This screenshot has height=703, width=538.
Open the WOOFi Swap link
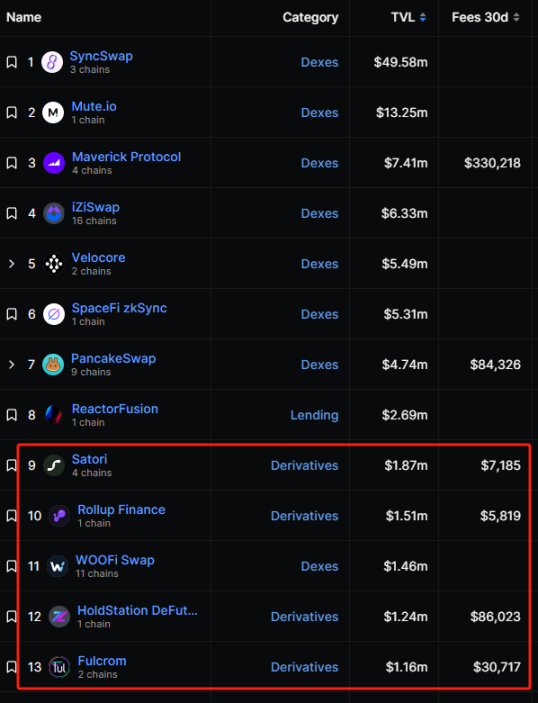[x=115, y=560]
